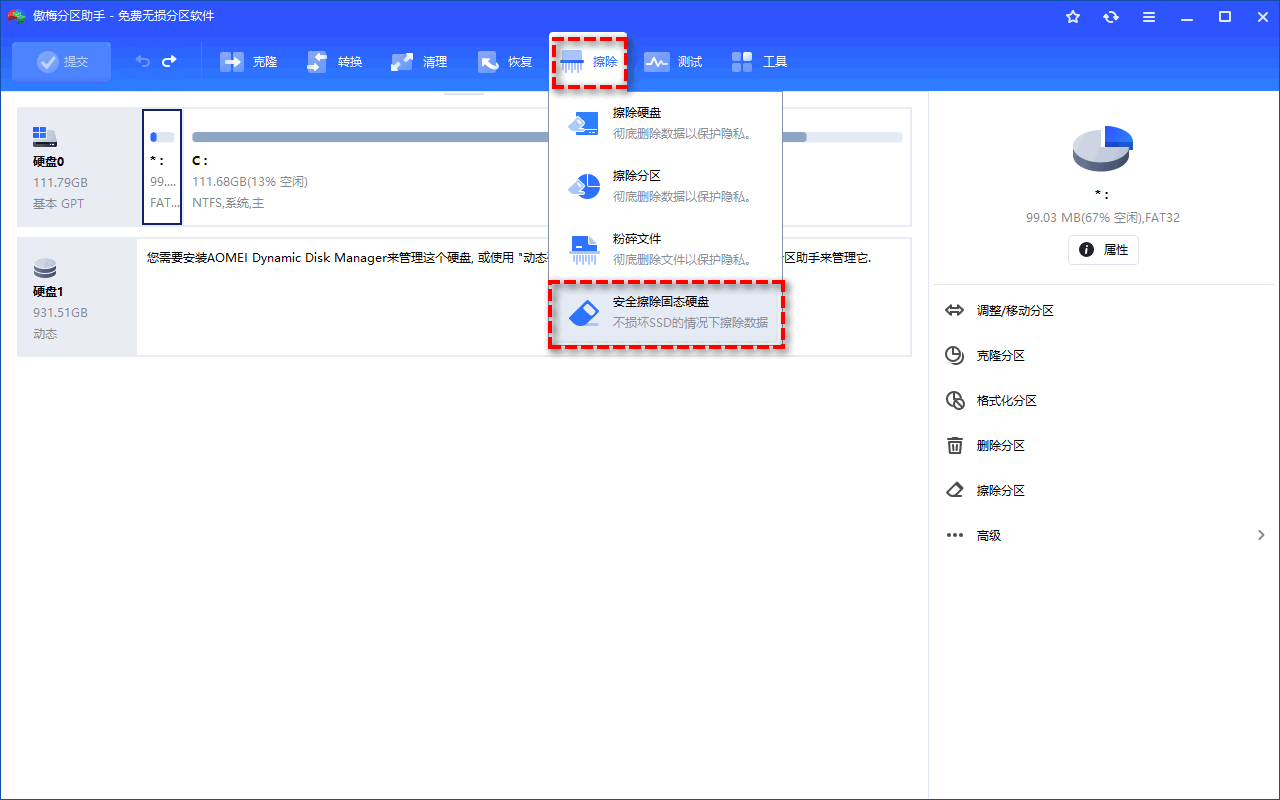Click 调整/移动分区 resize partition icon
This screenshot has height=800, width=1280.
click(x=955, y=311)
